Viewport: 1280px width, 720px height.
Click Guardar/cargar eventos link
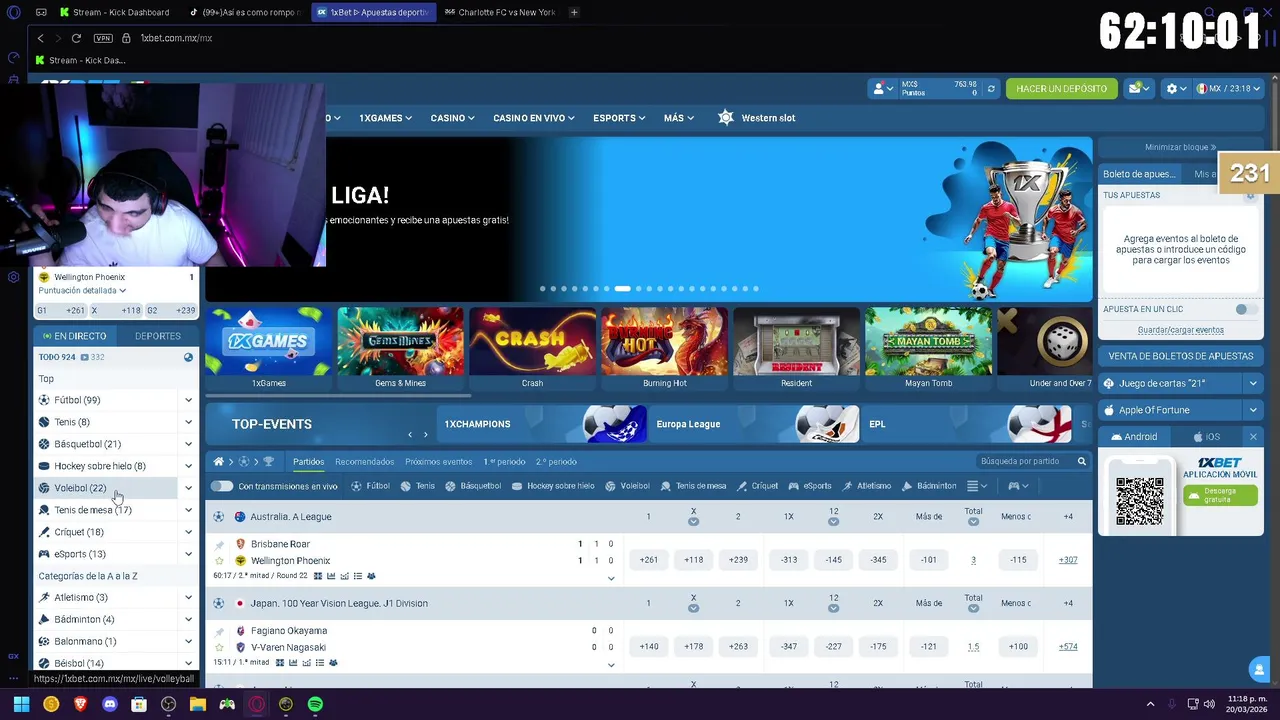coord(1181,330)
